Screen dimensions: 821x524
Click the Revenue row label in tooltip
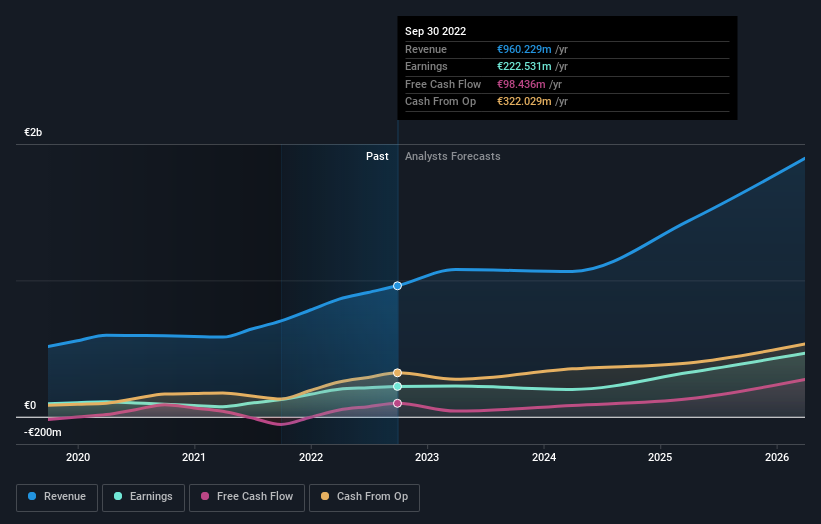(x=426, y=49)
